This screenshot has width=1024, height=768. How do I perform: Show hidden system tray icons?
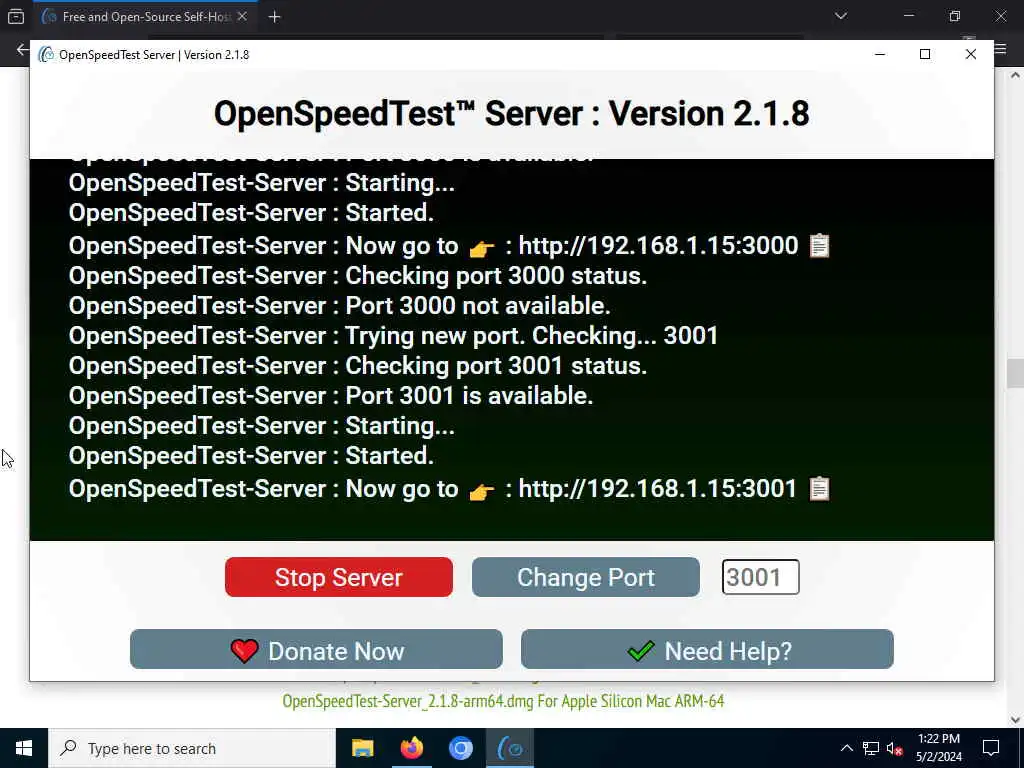point(846,748)
